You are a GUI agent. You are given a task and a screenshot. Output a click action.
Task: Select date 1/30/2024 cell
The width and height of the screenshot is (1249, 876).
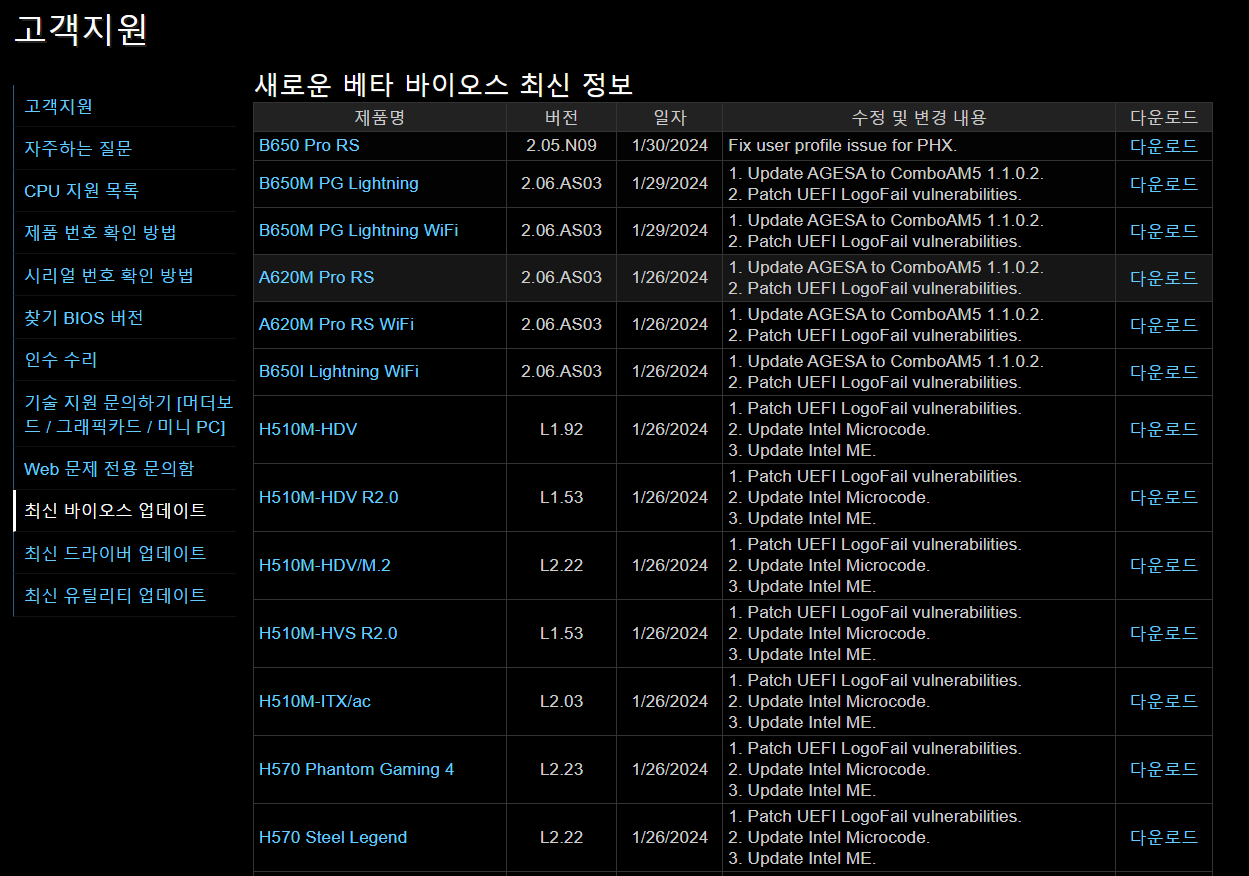click(670, 145)
